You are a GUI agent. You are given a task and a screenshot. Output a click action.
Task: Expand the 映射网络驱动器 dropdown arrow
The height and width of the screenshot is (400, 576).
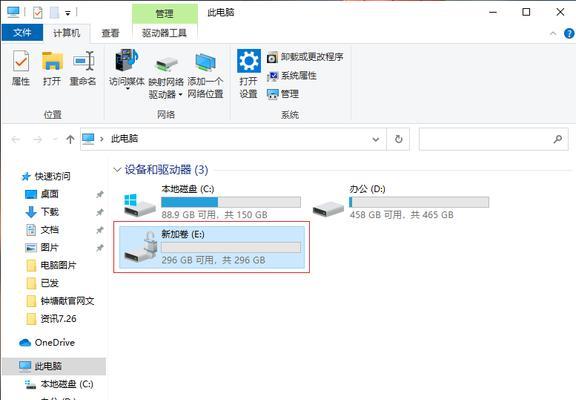click(180, 95)
